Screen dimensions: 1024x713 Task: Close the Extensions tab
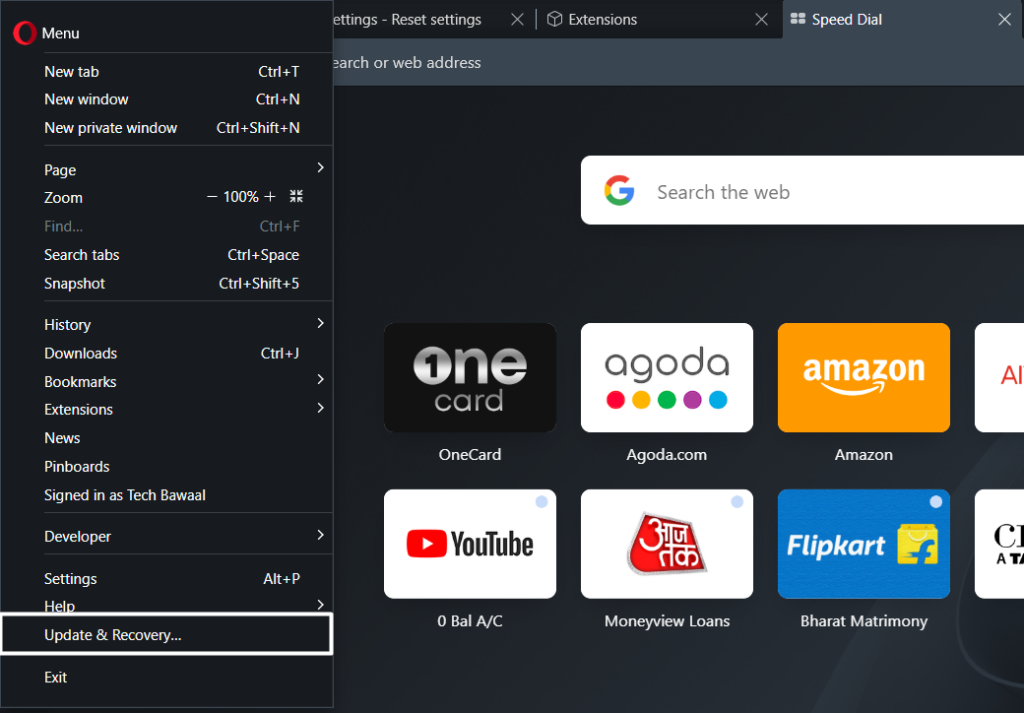(x=761, y=20)
